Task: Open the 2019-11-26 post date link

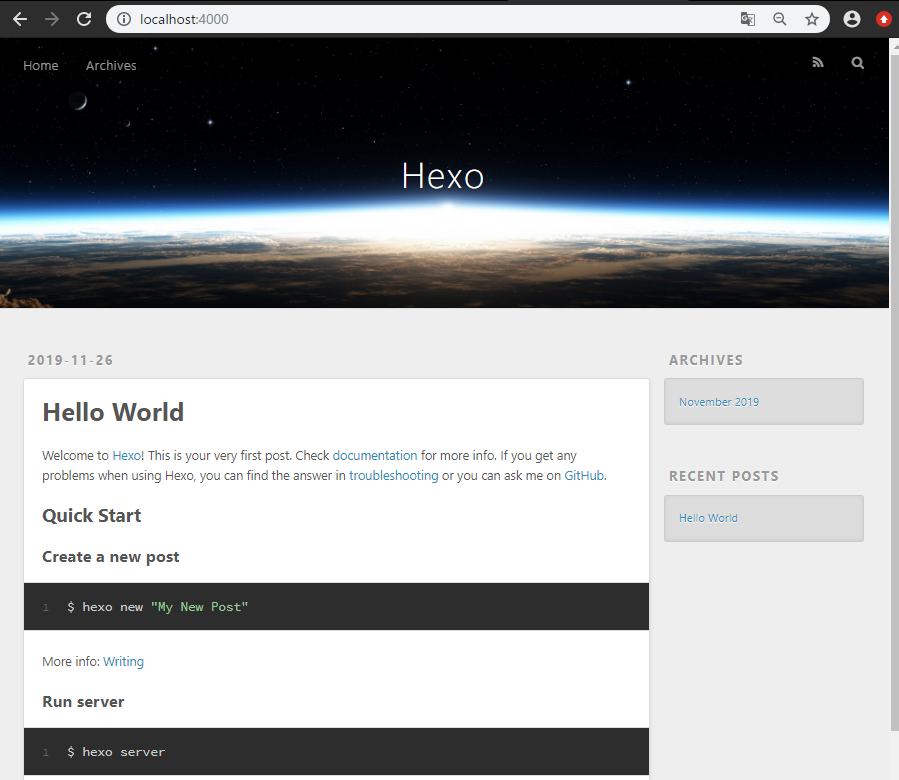Action: 71,360
